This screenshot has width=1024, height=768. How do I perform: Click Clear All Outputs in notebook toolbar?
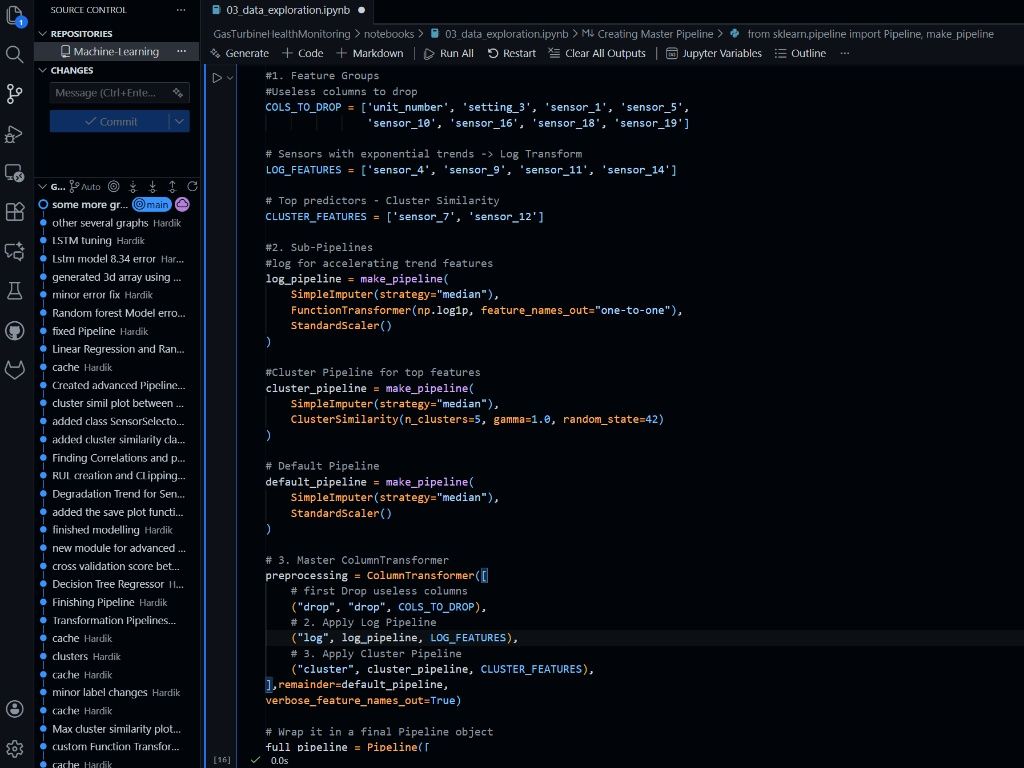[x=597, y=53]
